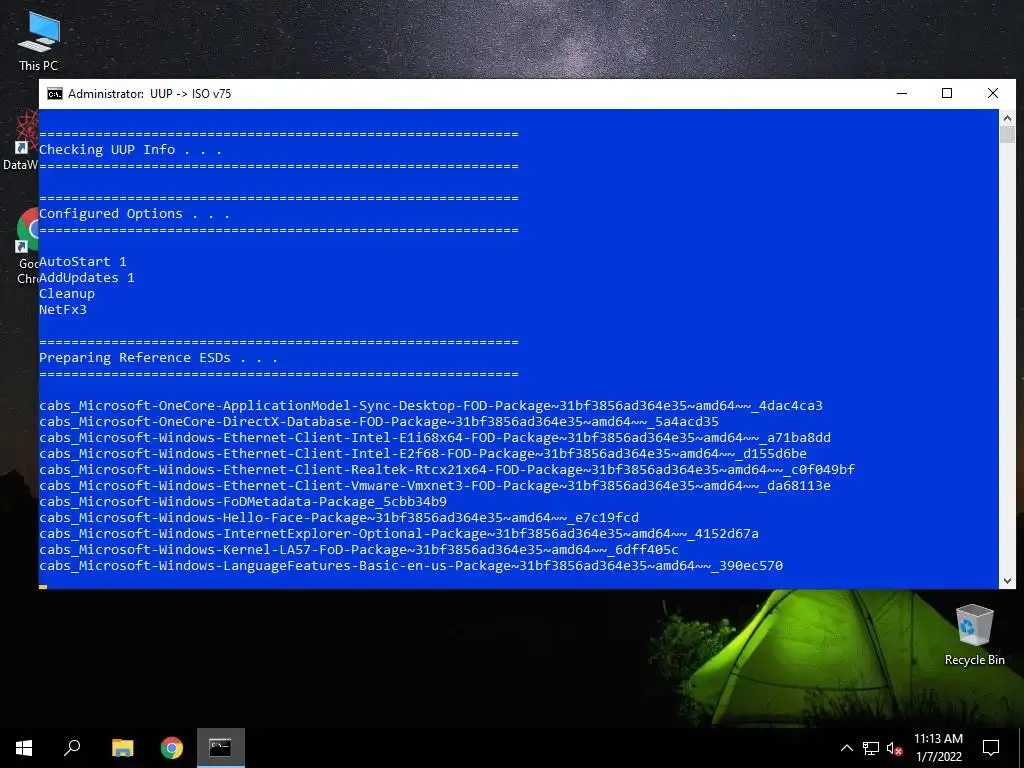This screenshot has height=768, width=1024.
Task: Select the command prompt taskbar button
Action: tap(221, 748)
